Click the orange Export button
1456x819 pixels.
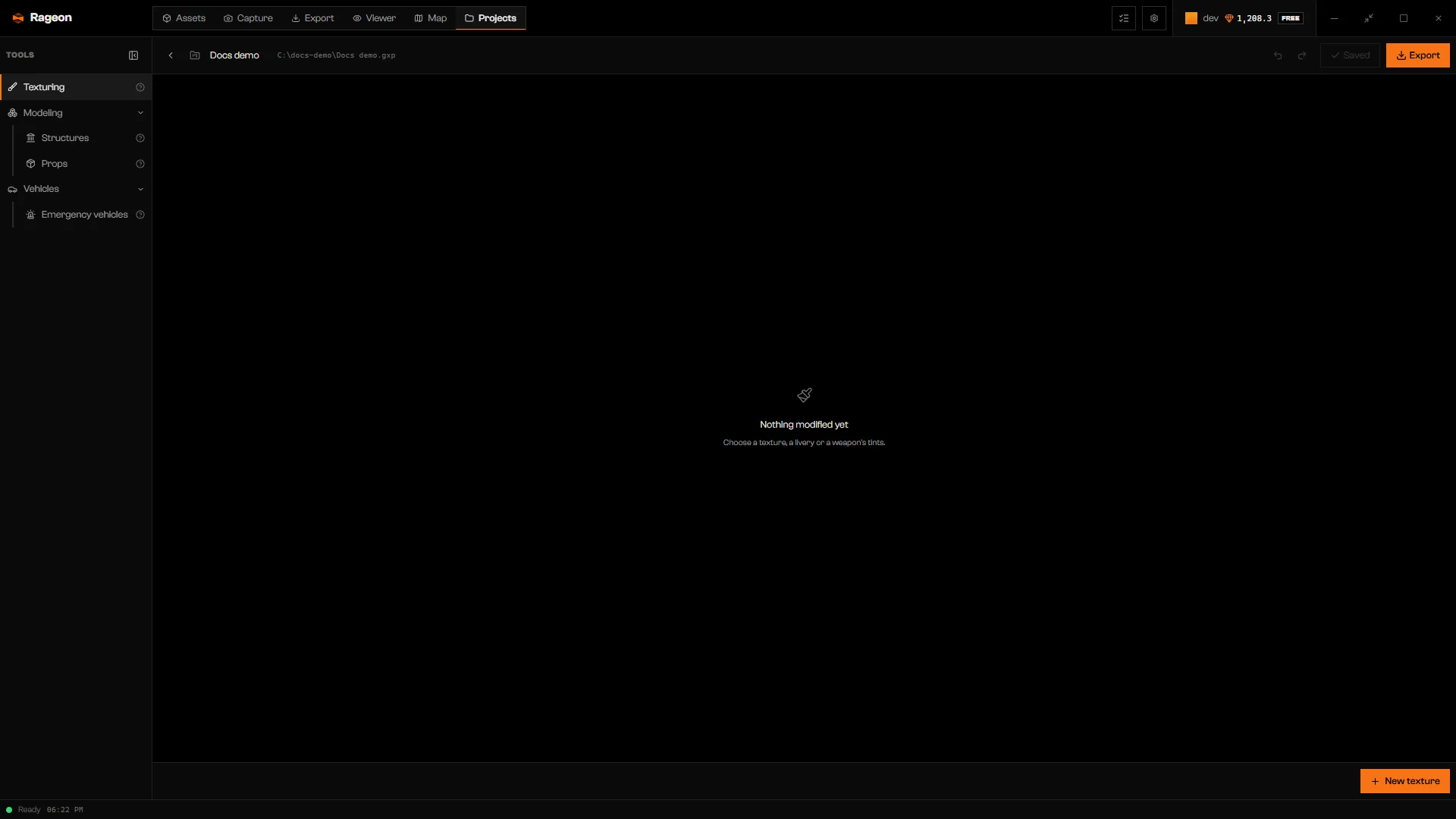[x=1417, y=55]
